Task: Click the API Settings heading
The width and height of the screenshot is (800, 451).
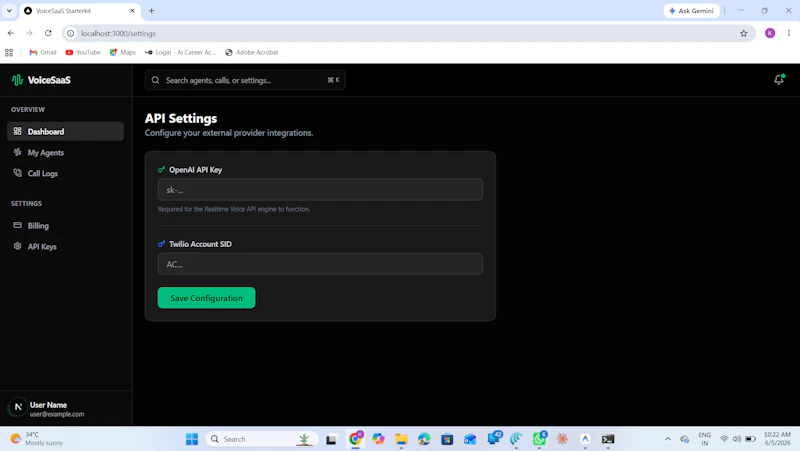Action: tap(181, 118)
